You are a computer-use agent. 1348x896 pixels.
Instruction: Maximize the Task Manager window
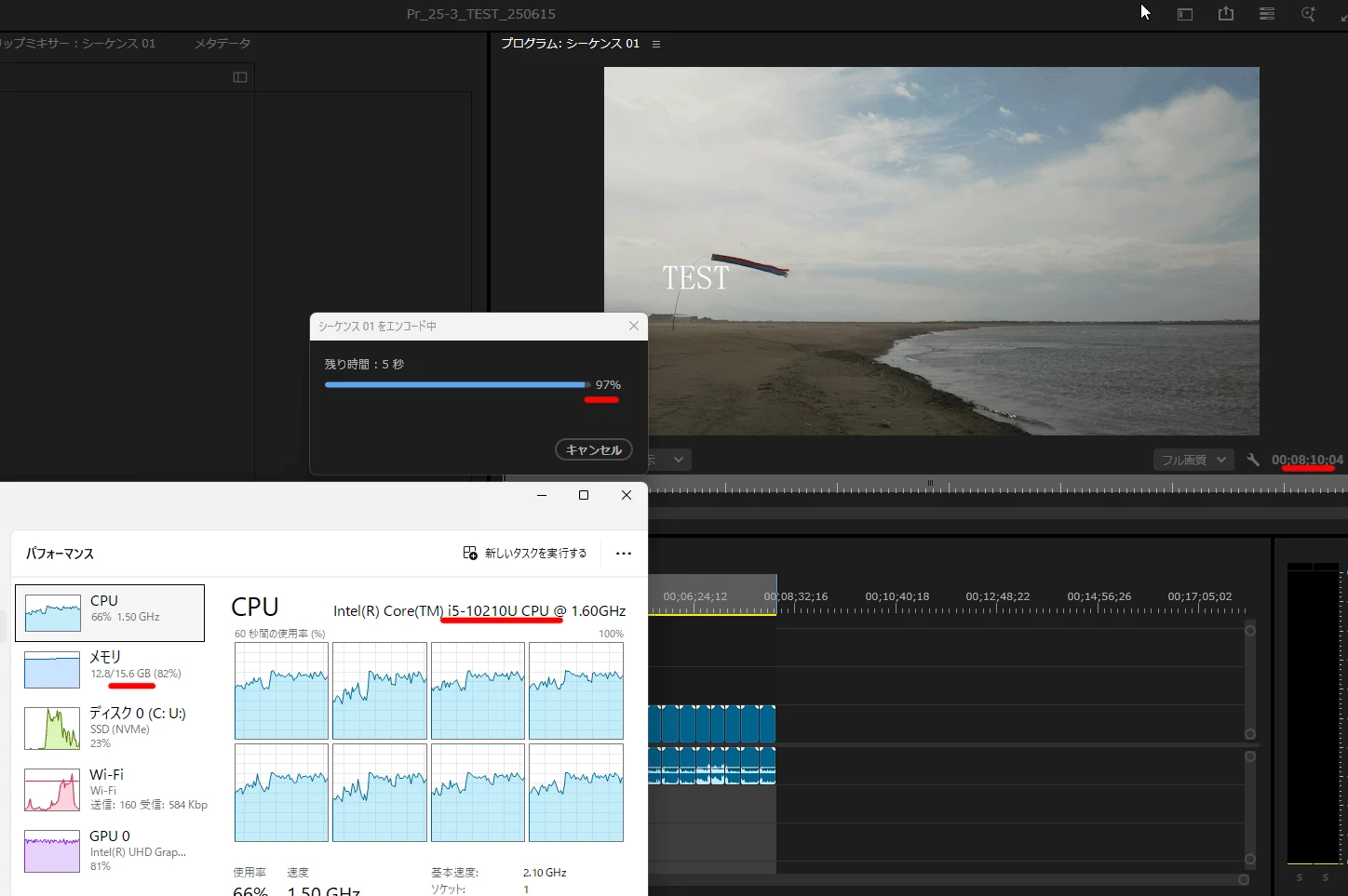[x=584, y=495]
